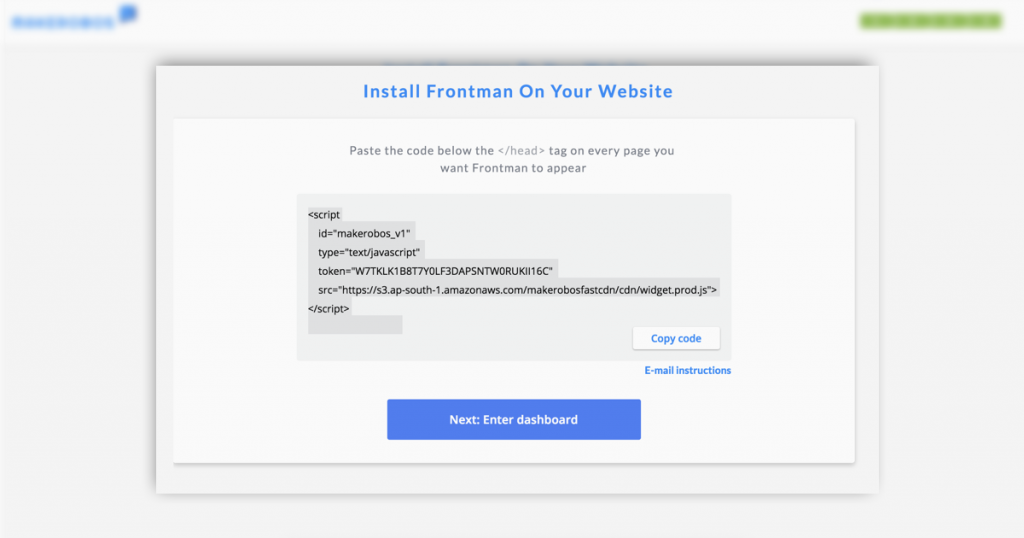Click the src amazonaws URL line
The width and height of the screenshot is (1024, 538).
click(517, 290)
